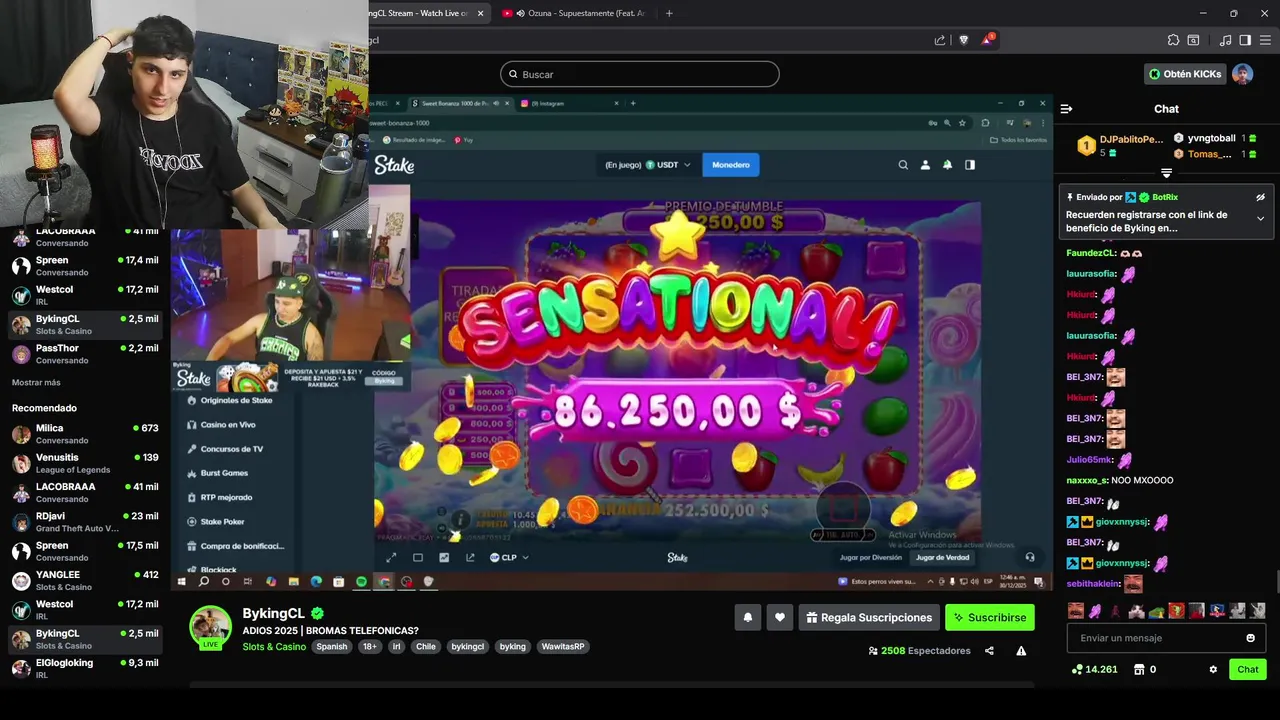Click the share stream icon
The image size is (1280, 720).
point(989,651)
